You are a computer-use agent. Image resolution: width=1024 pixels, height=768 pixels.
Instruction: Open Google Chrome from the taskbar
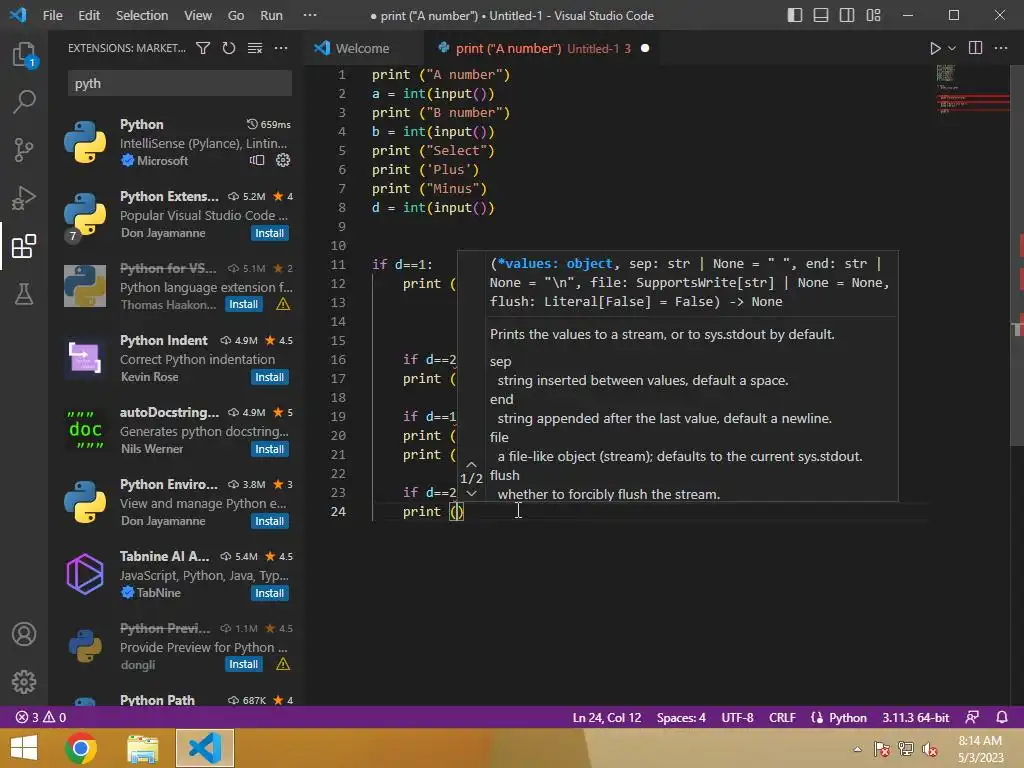tap(81, 748)
